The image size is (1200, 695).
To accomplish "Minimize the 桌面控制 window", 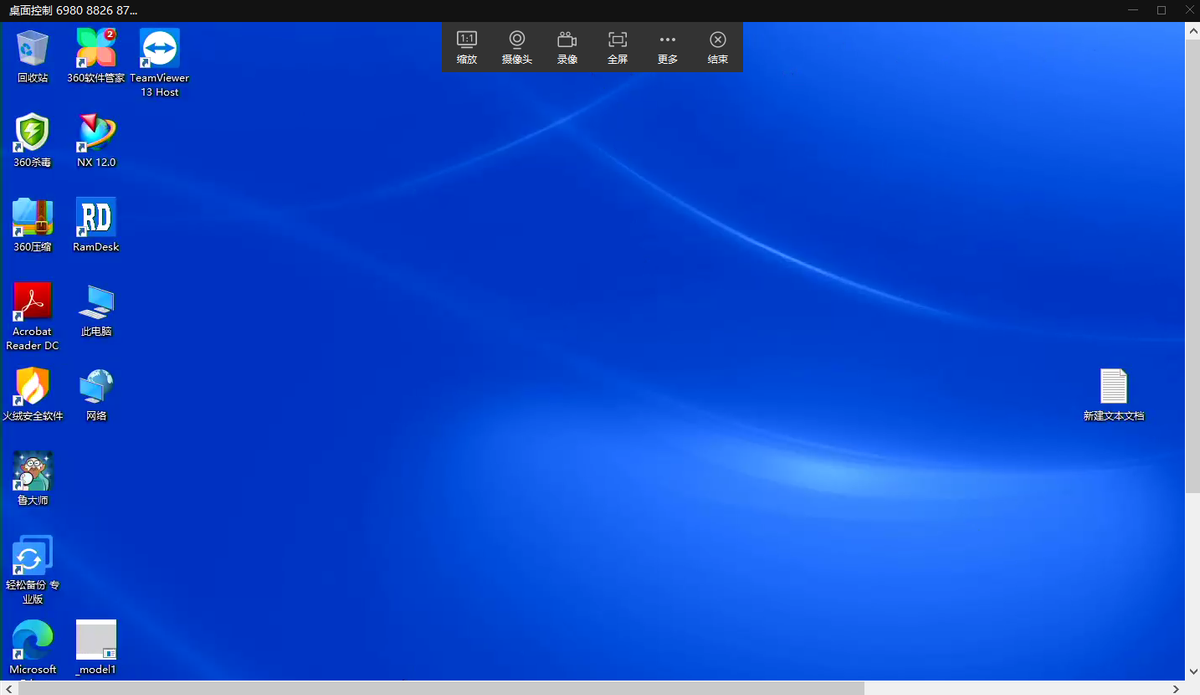I will click(1131, 10).
